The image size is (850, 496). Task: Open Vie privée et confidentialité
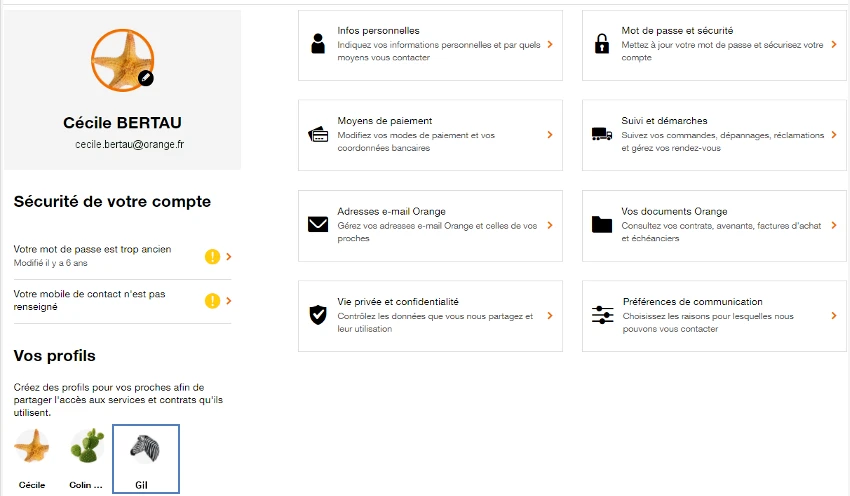tap(430, 315)
